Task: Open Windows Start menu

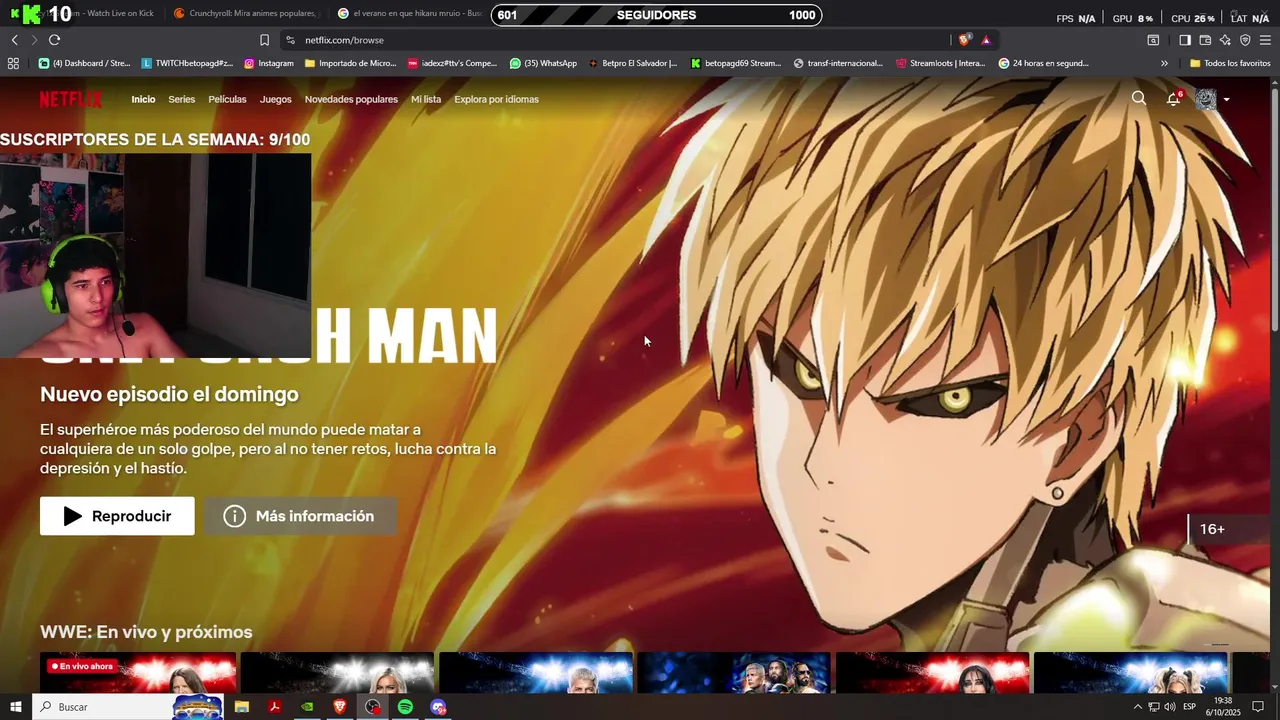Action: 15,707
